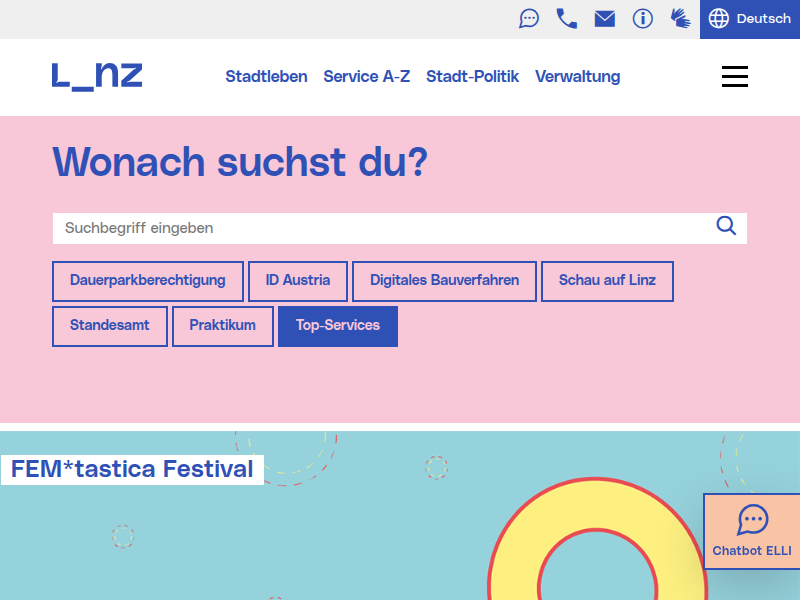Open Digitales Bauverfahren quick link
The image size is (800, 600).
pyautogui.click(x=444, y=281)
